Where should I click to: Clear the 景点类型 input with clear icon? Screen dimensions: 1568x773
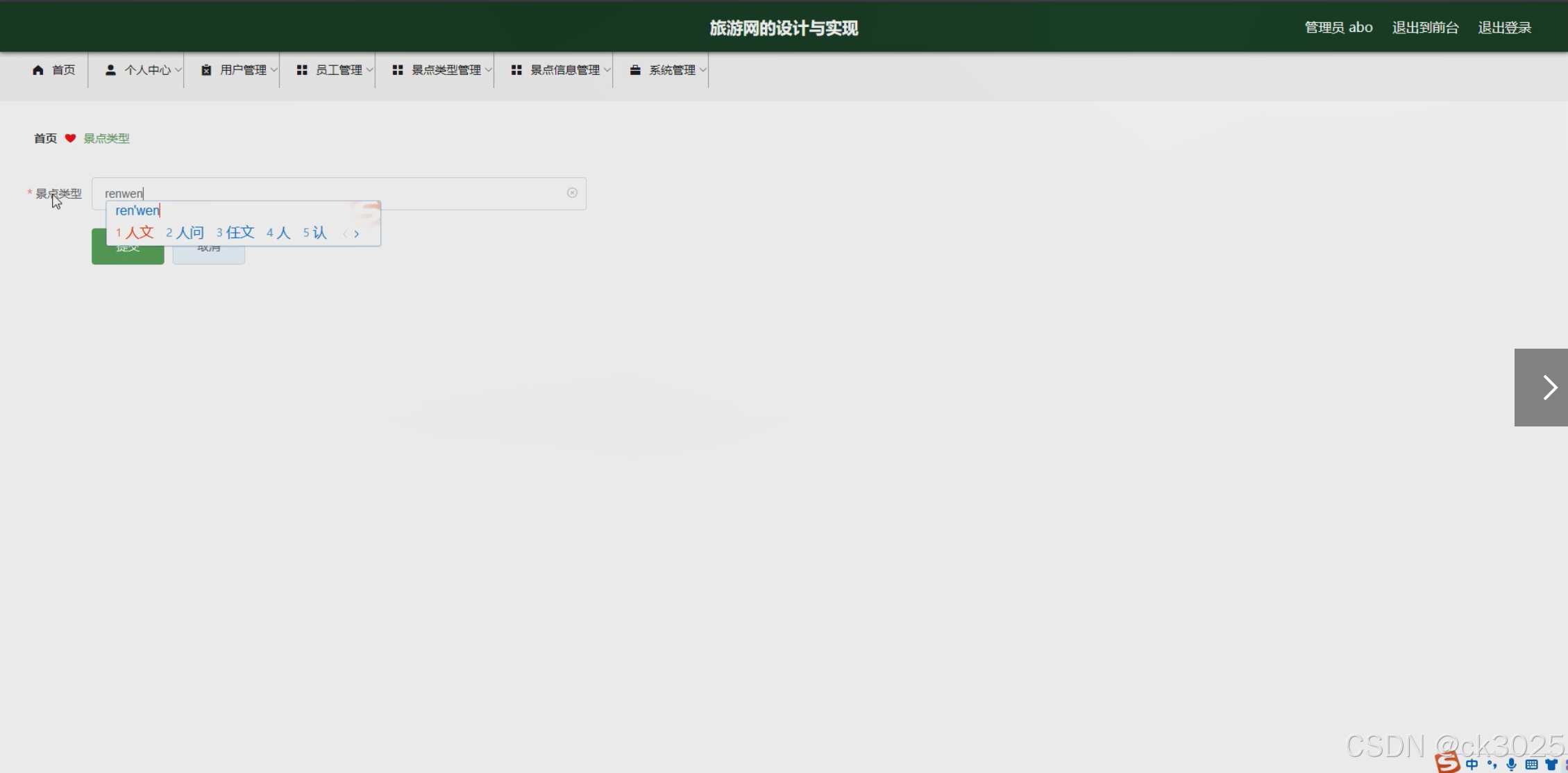tap(572, 193)
